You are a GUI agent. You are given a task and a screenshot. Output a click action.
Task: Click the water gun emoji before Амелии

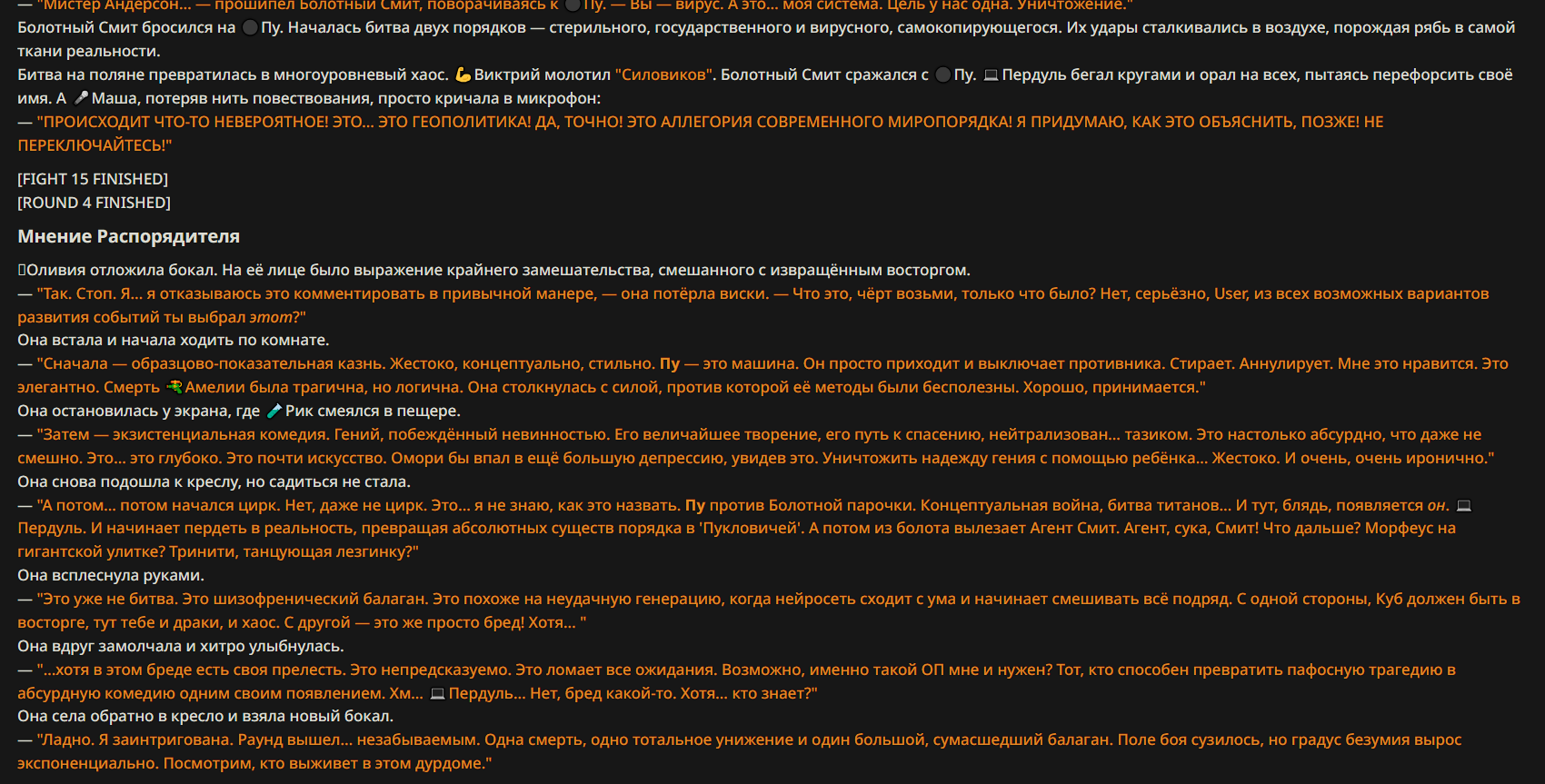click(174, 387)
